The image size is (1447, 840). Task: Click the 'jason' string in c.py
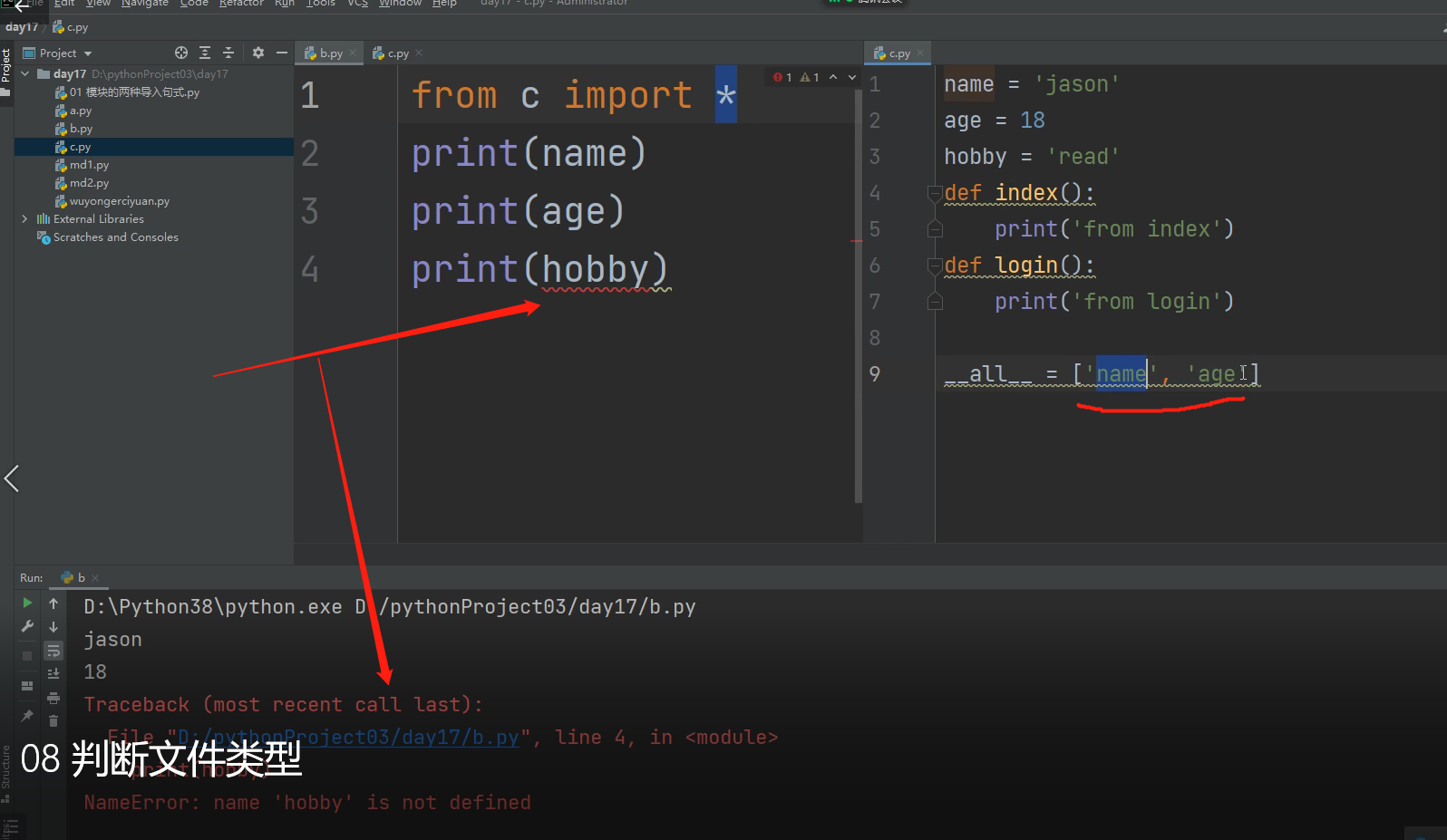coord(1076,84)
